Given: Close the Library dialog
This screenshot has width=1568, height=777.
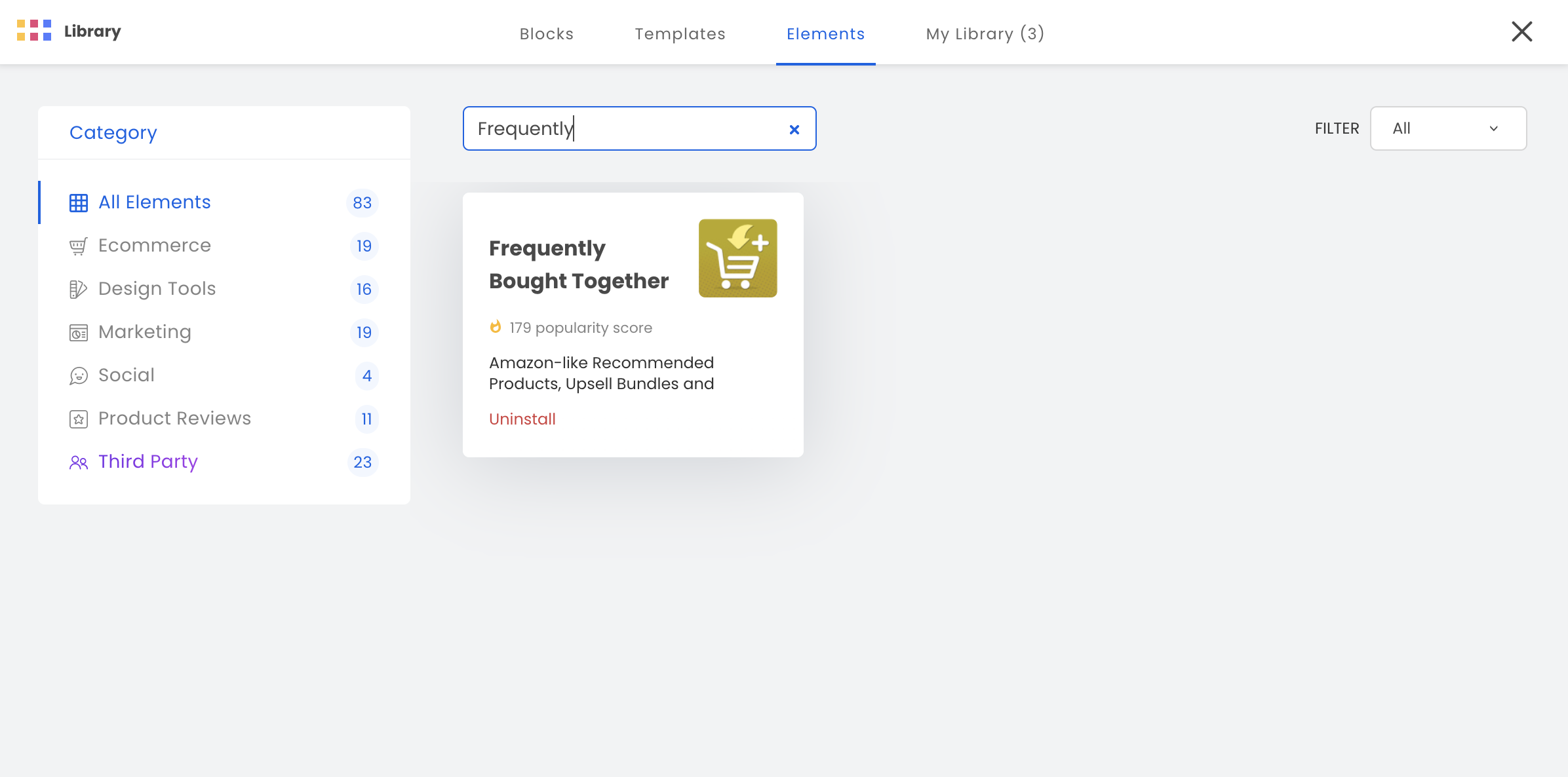Looking at the screenshot, I should tap(1522, 31).
